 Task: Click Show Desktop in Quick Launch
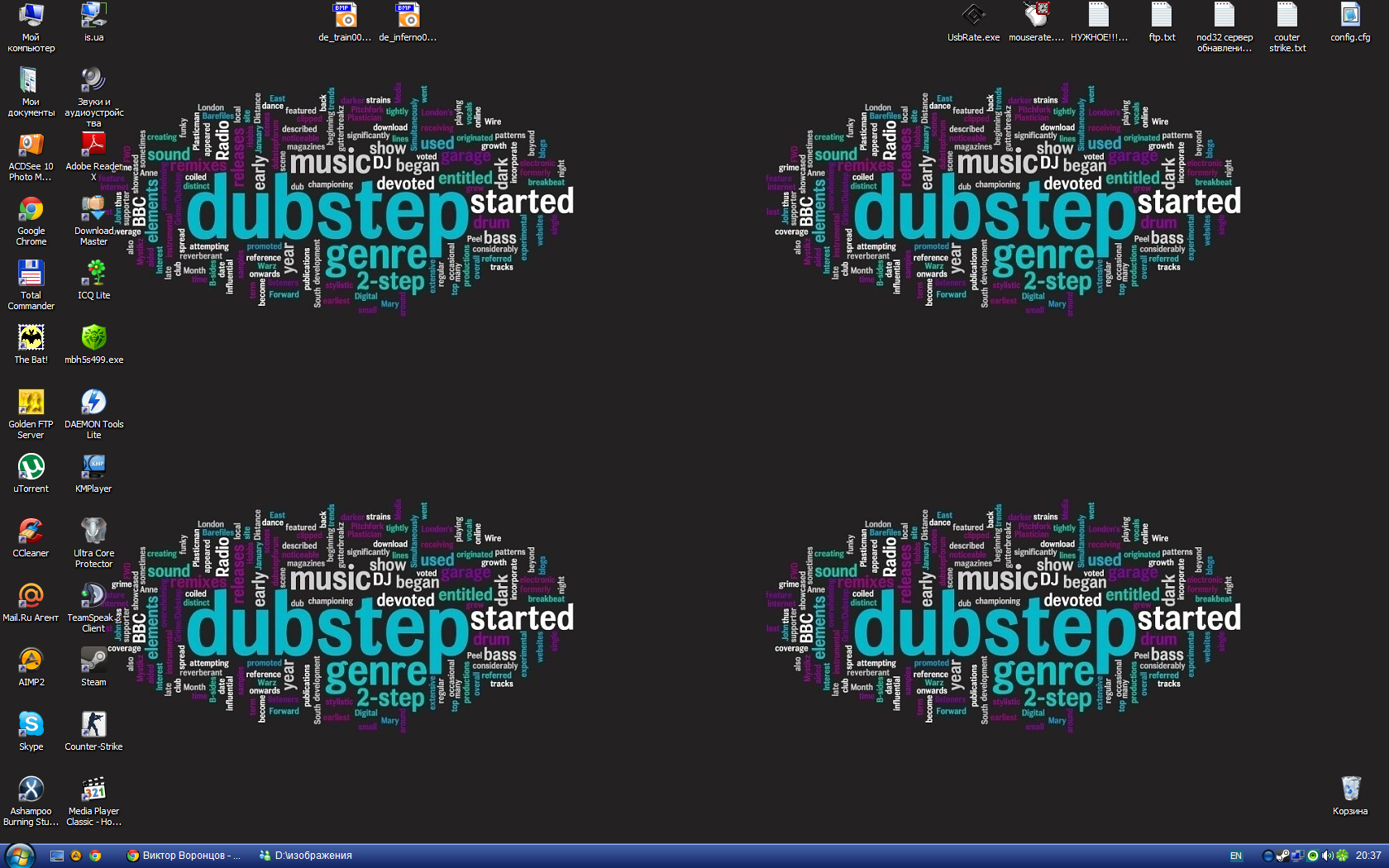[x=57, y=856]
